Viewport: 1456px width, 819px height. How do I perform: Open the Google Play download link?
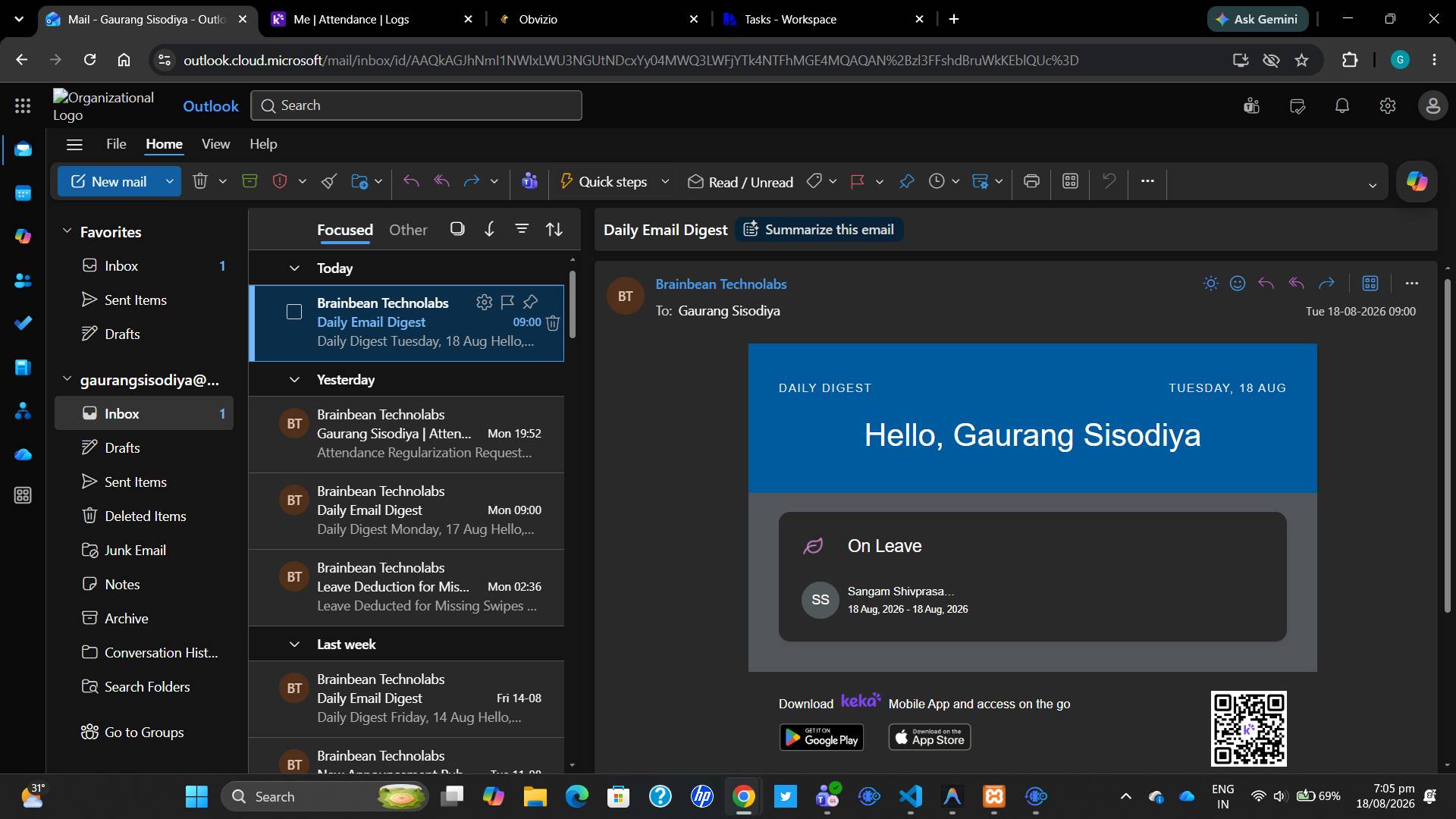tap(822, 737)
